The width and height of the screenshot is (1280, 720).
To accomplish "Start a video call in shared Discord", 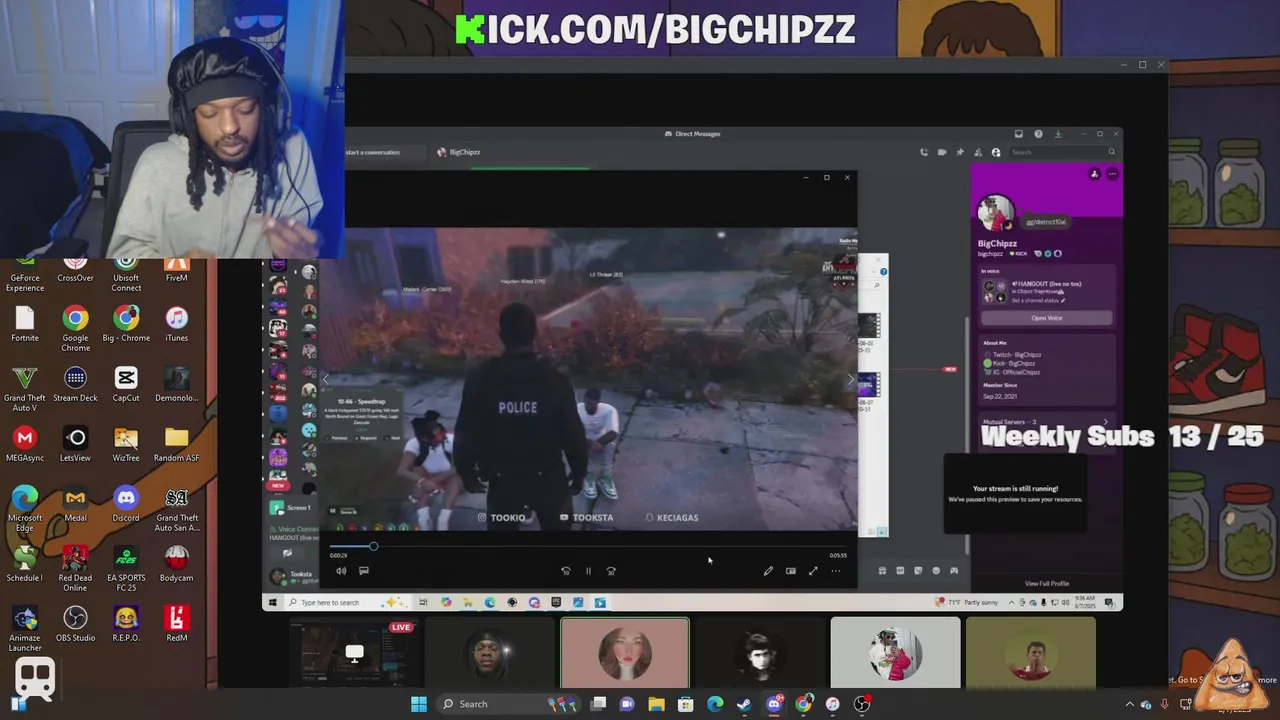I will click(942, 152).
